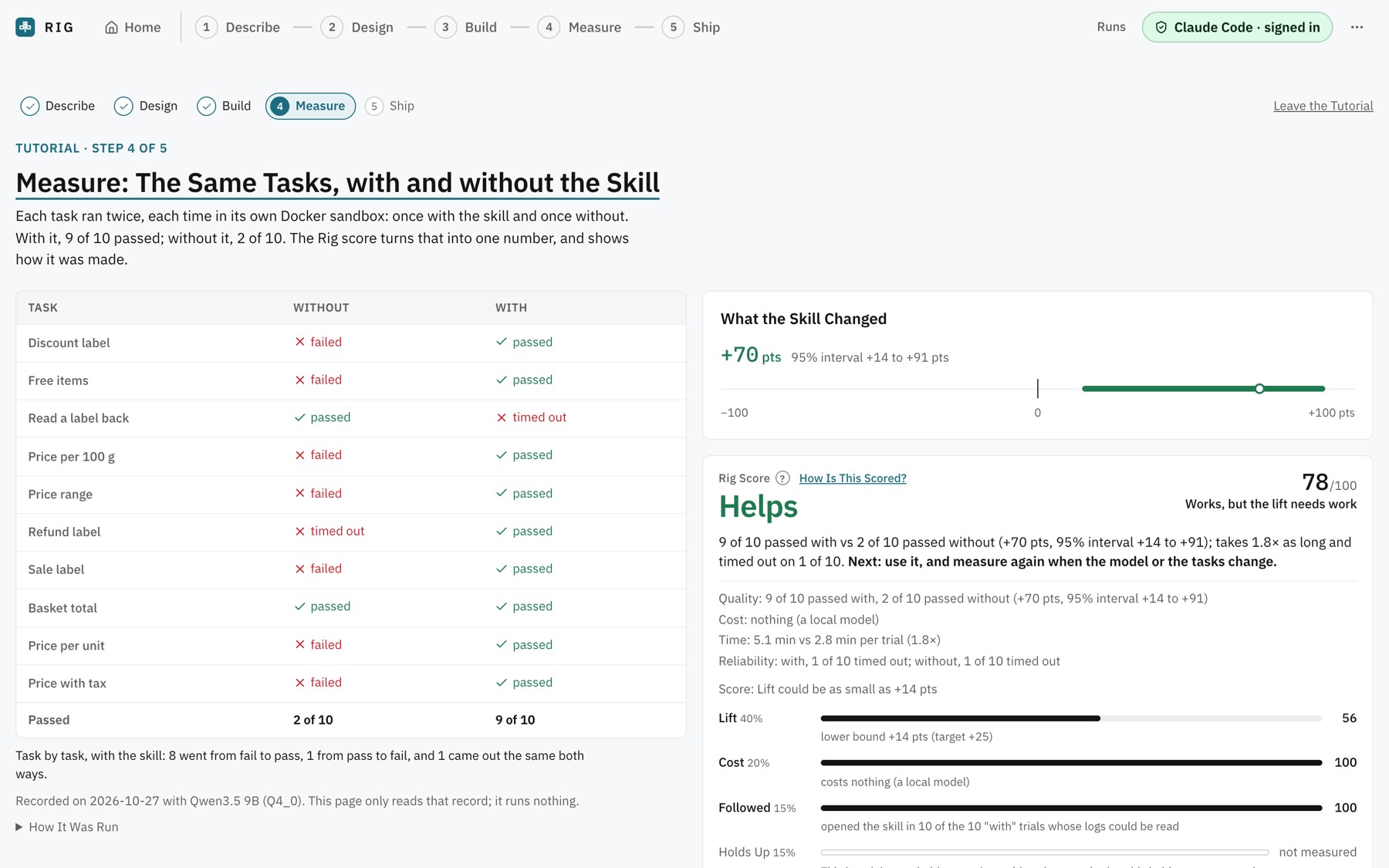This screenshot has width=1389, height=868.
Task: Click the number 5 circle beside Ship
Action: 373,106
